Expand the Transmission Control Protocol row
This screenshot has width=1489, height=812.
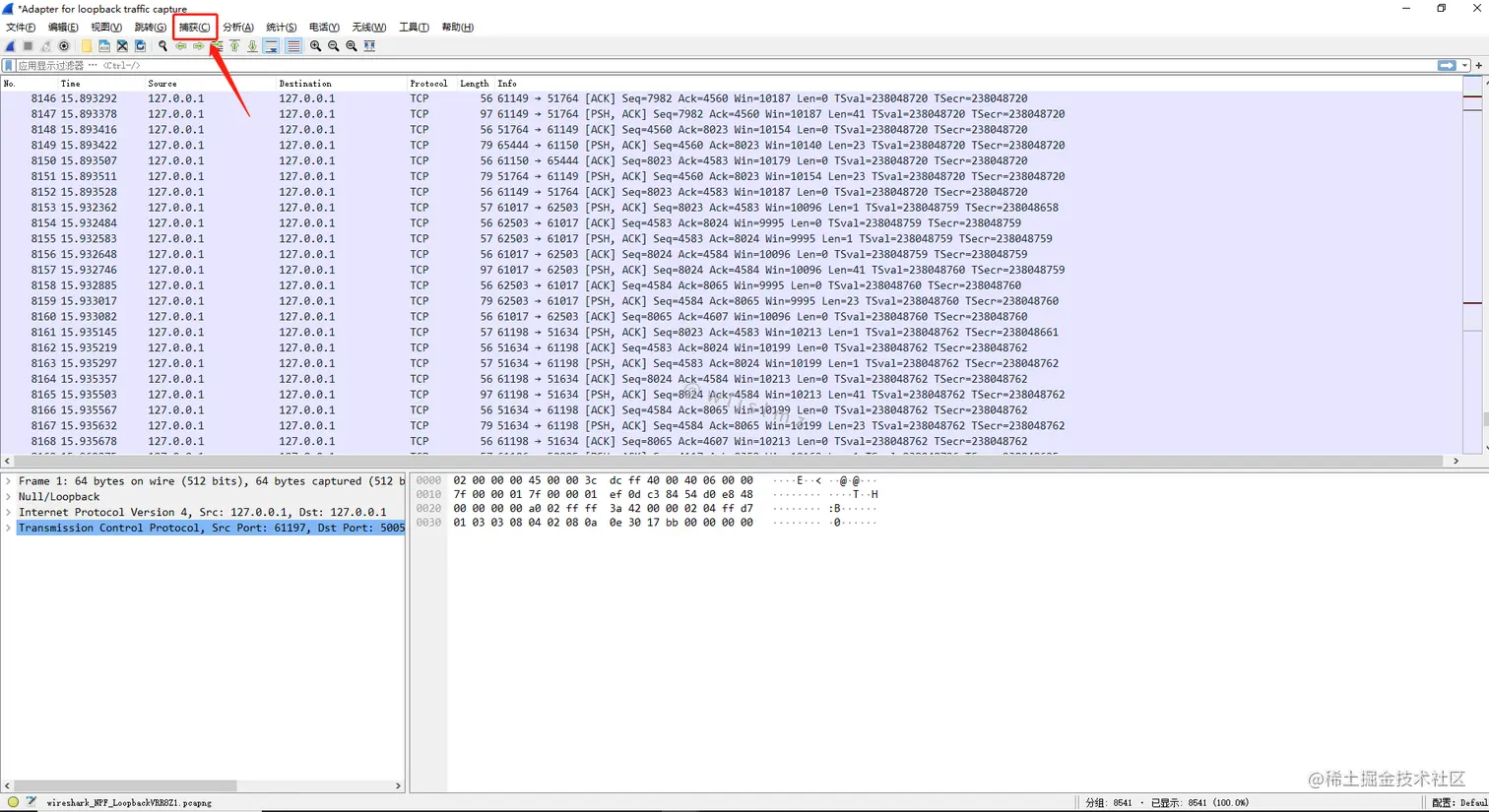click(x=8, y=529)
